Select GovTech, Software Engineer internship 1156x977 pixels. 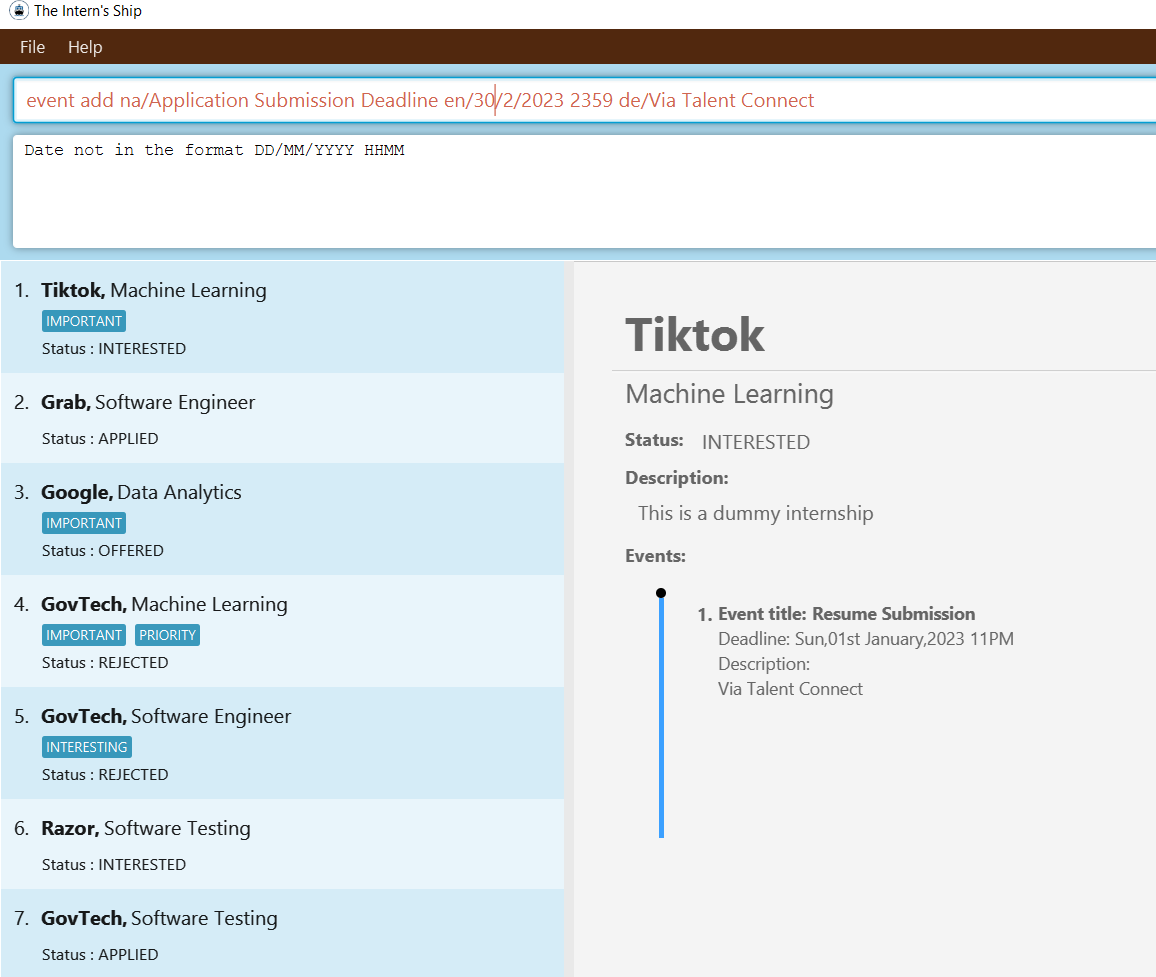pyautogui.click(x=282, y=743)
